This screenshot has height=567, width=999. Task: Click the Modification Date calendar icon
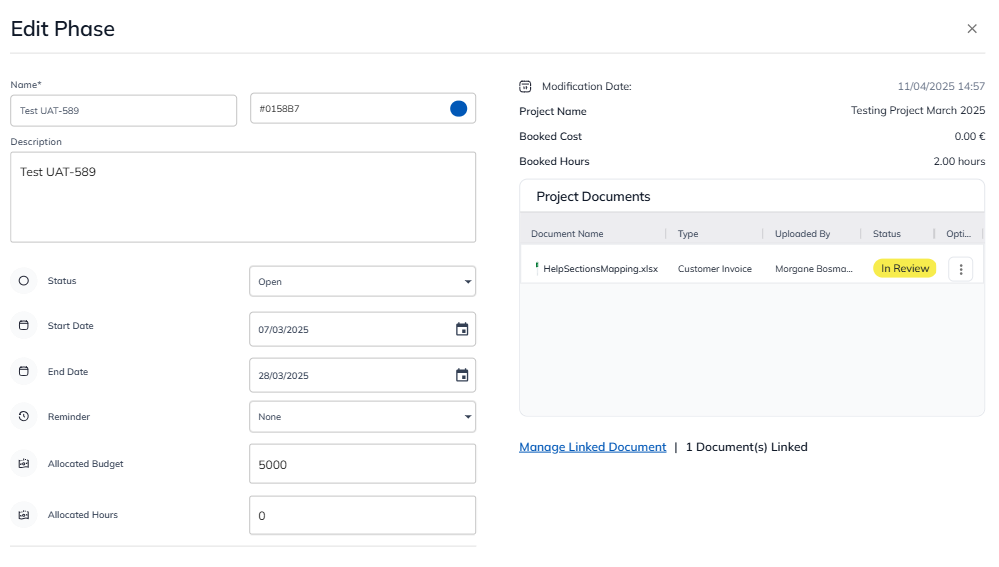coord(526,87)
